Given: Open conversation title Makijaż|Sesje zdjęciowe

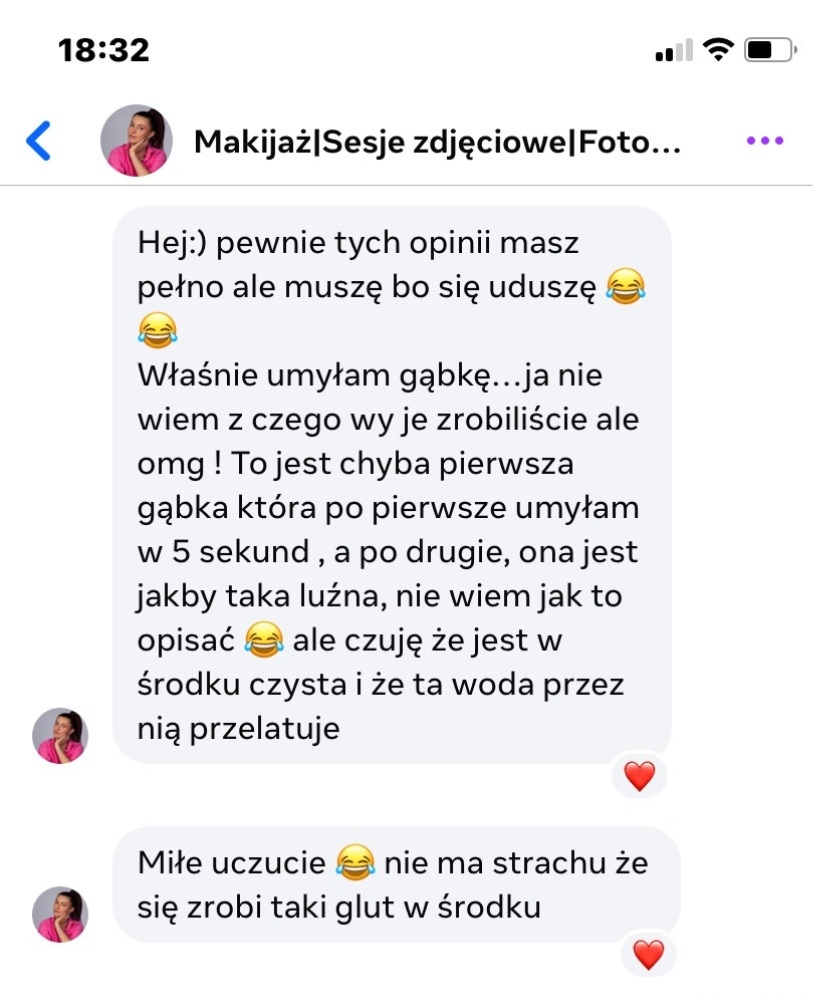Looking at the screenshot, I should (437, 142).
